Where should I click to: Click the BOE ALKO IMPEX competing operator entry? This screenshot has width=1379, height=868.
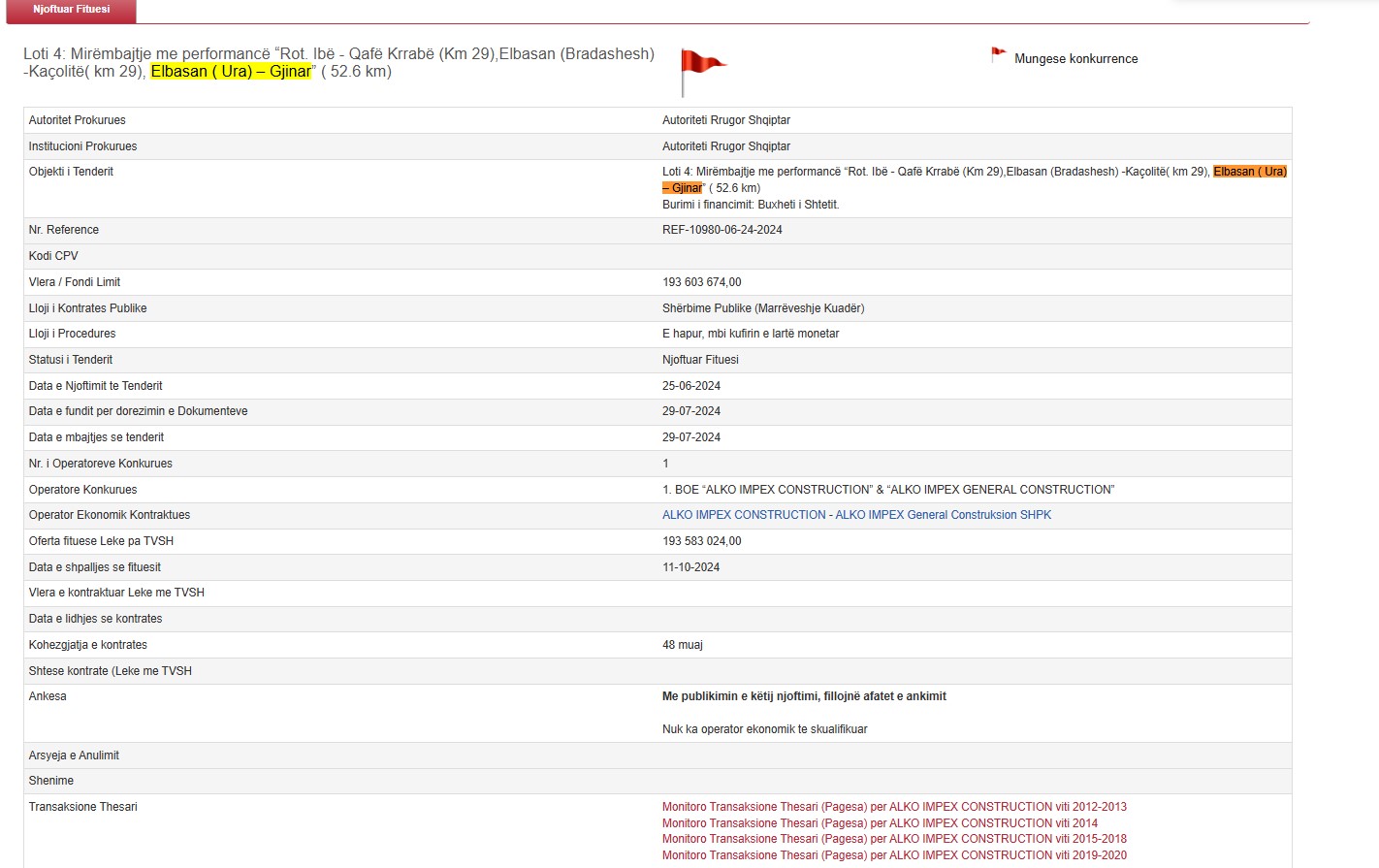click(x=888, y=490)
